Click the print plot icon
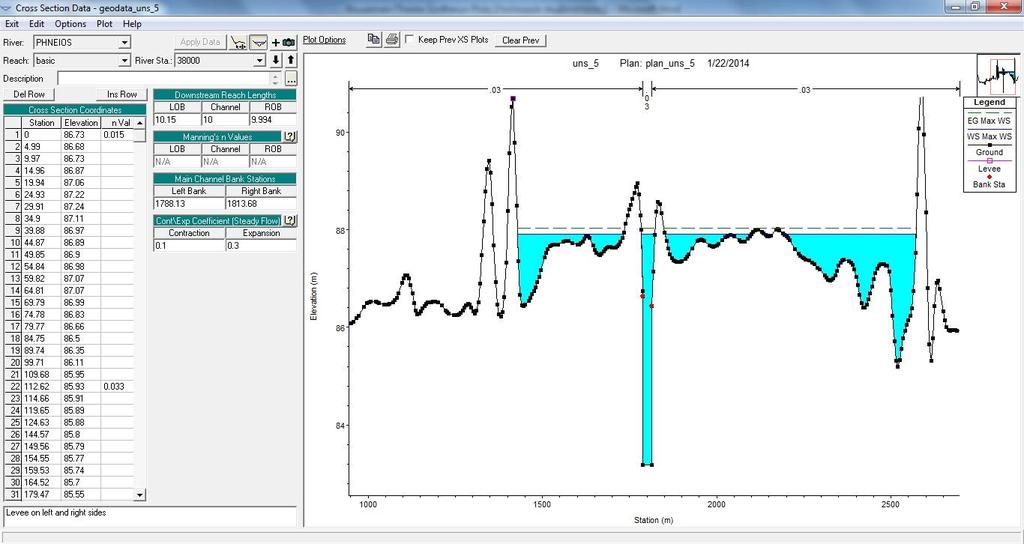This screenshot has width=1024, height=544. pyautogui.click(x=392, y=40)
